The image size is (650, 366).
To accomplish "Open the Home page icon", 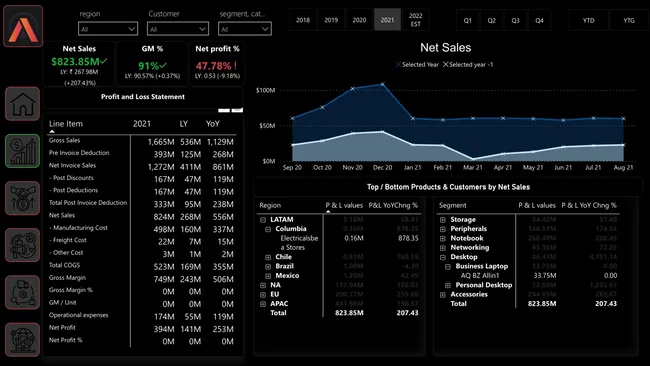I will [23, 104].
